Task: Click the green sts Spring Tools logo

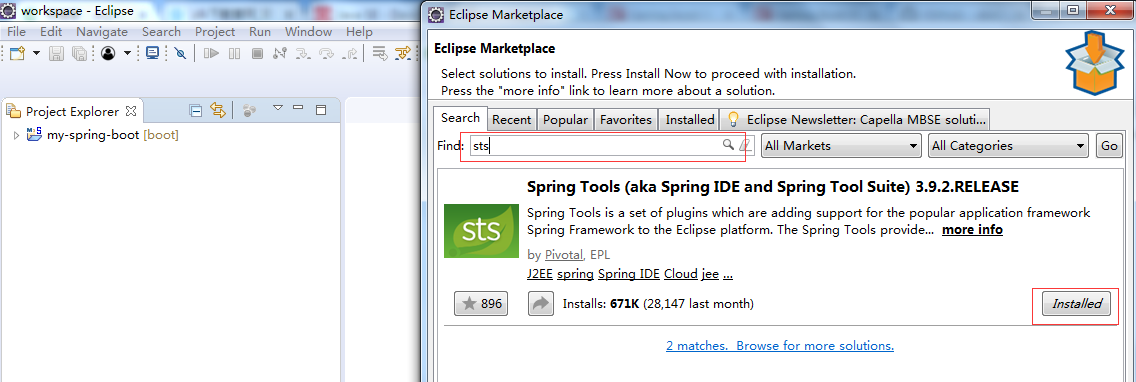Action: pyautogui.click(x=481, y=231)
